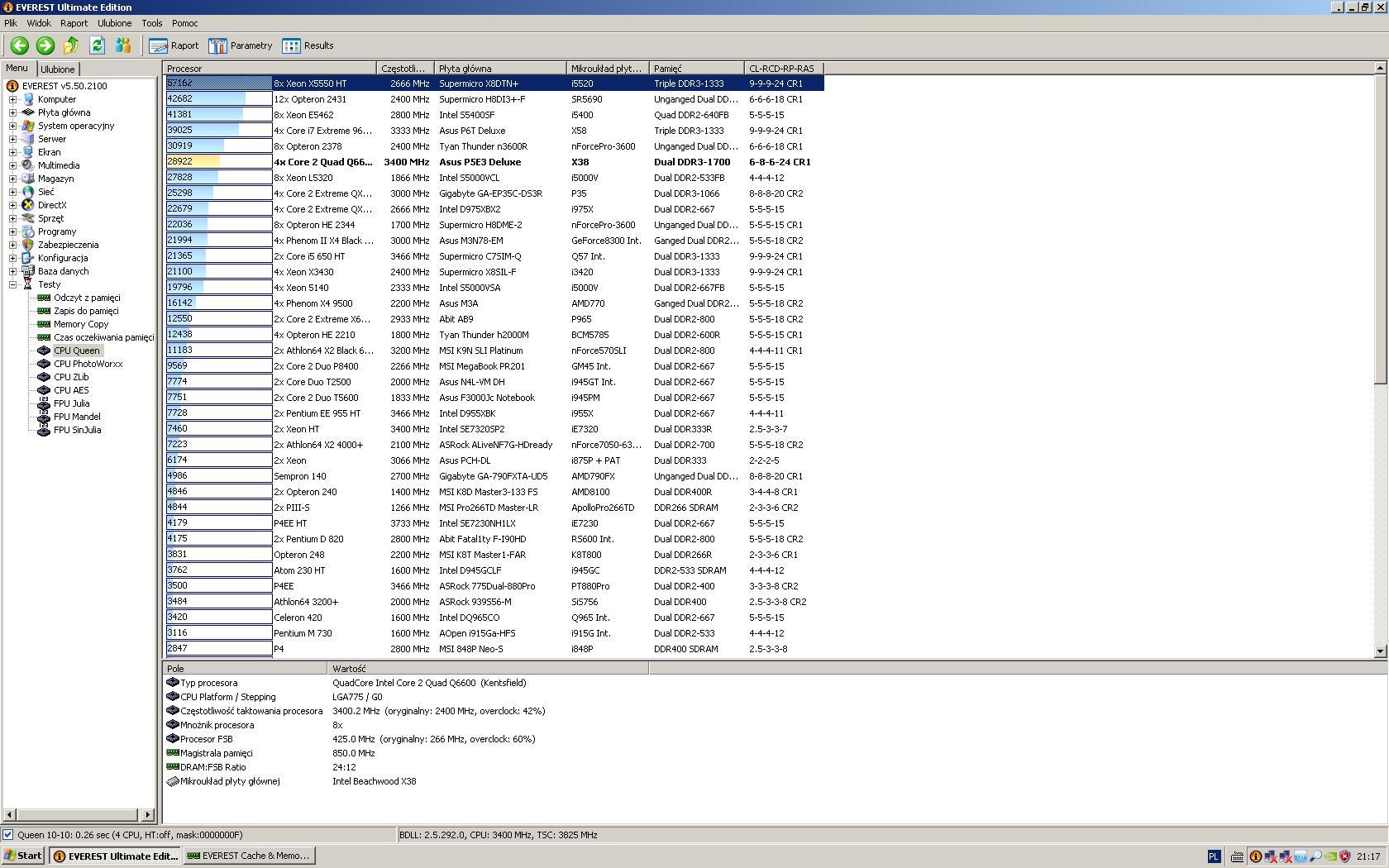Select the FPU Julia benchmark icon
The height and width of the screenshot is (868, 1389).
point(44,403)
